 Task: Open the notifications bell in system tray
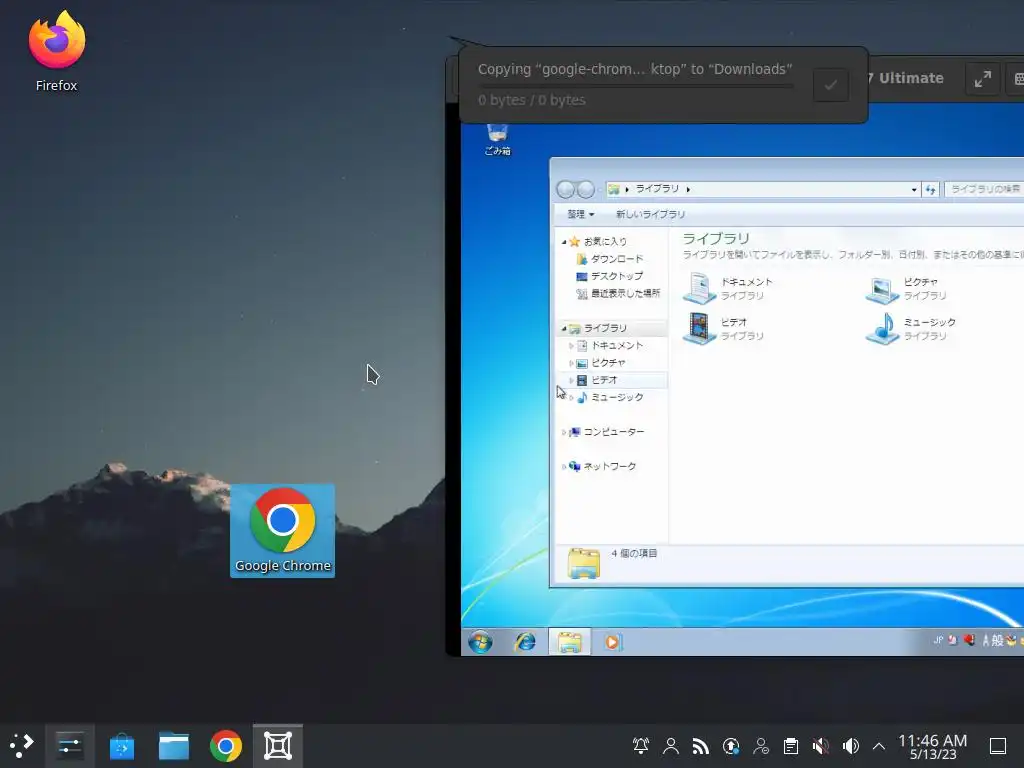pos(641,746)
